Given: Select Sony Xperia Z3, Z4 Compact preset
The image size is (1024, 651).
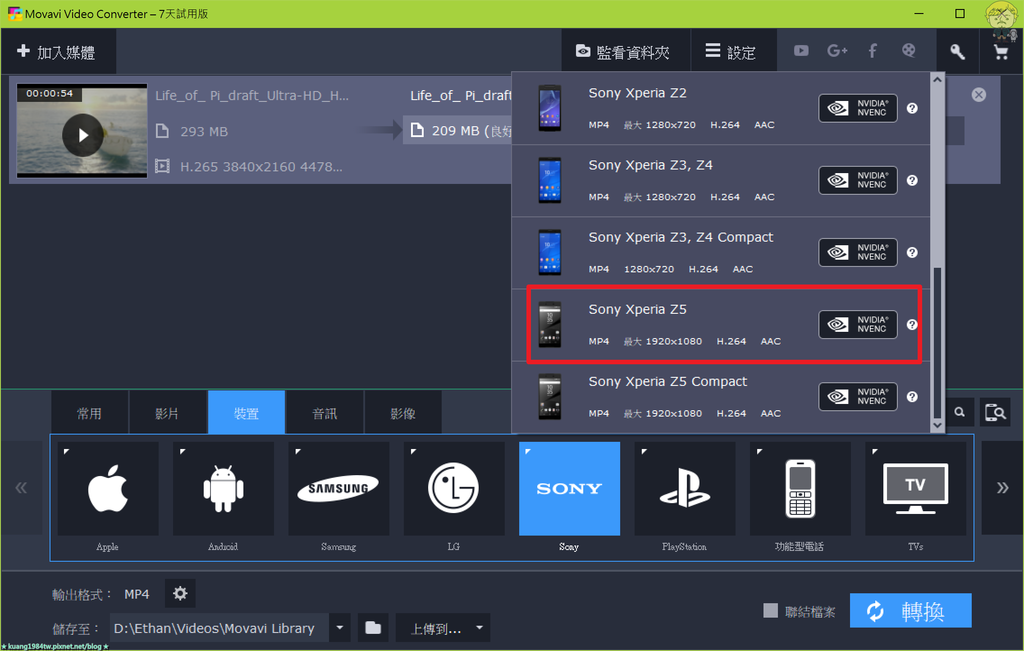Looking at the screenshot, I should click(720, 253).
